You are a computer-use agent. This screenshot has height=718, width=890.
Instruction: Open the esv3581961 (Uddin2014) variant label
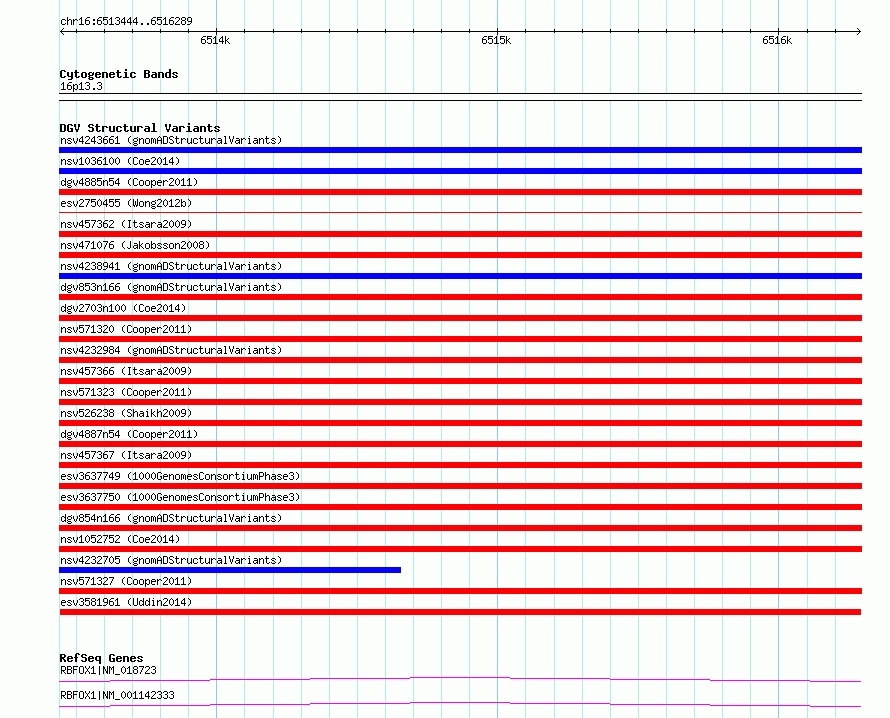126,602
